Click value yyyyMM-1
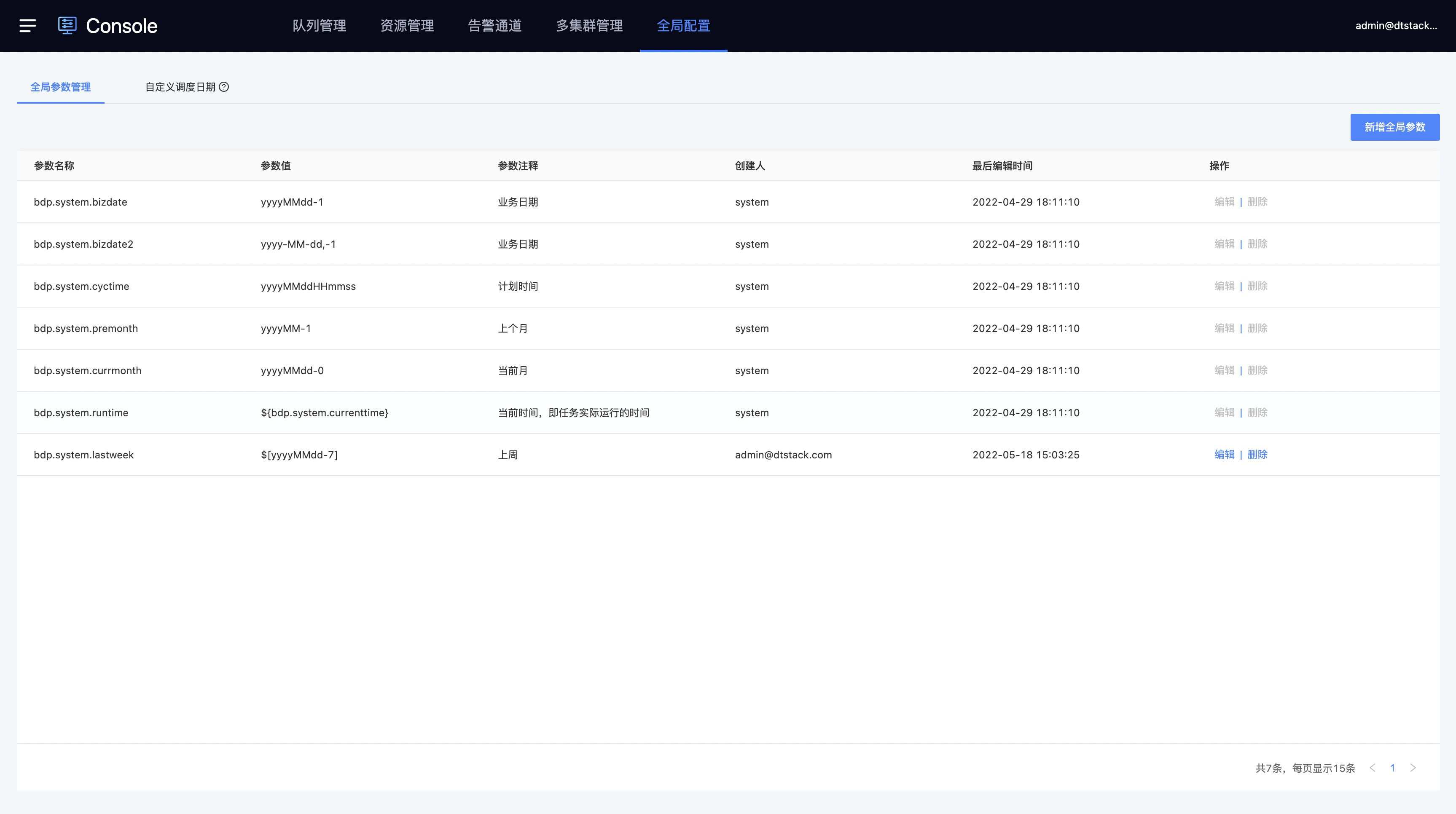This screenshot has width=1456, height=814. 286,329
